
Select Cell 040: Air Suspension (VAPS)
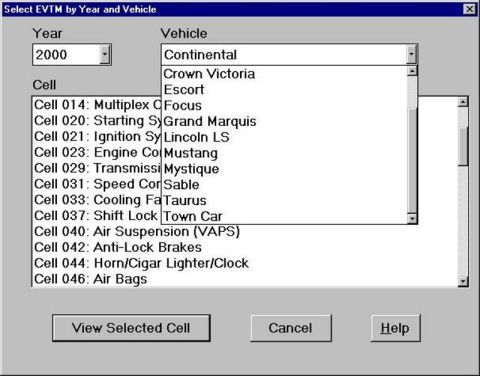tap(245, 231)
